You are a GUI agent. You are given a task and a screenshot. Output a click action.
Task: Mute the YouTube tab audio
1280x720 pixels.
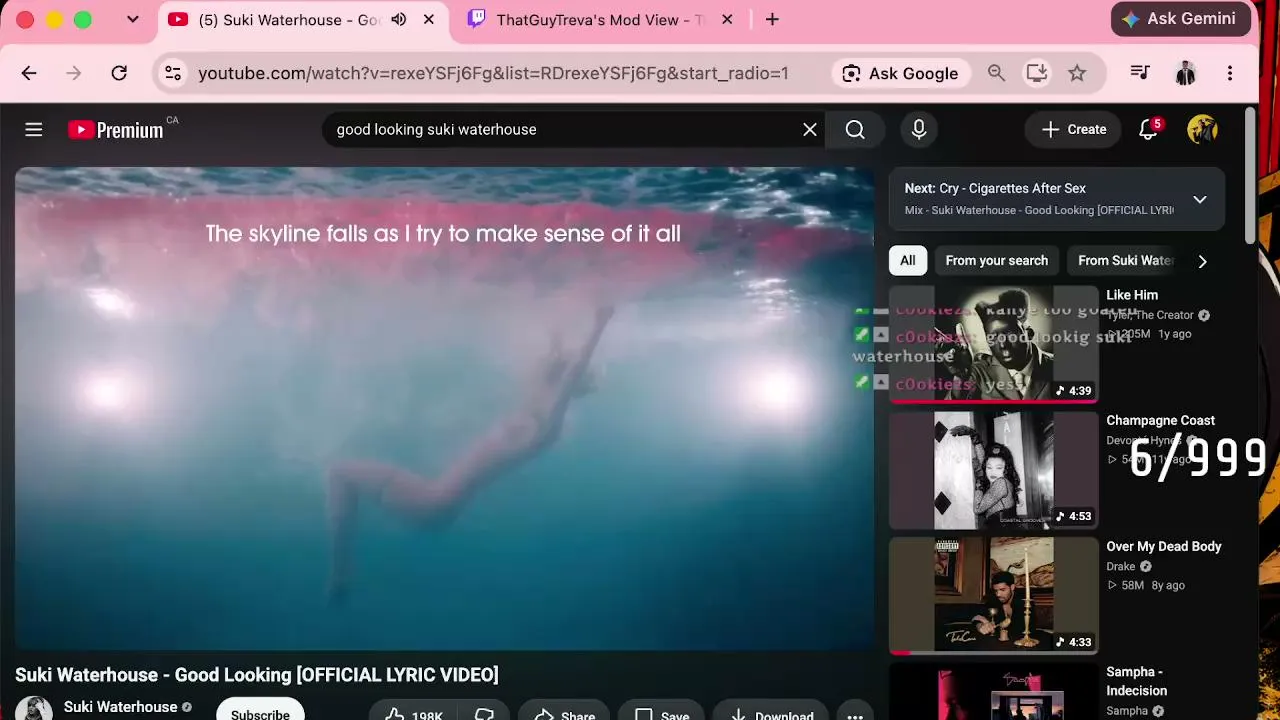(399, 19)
